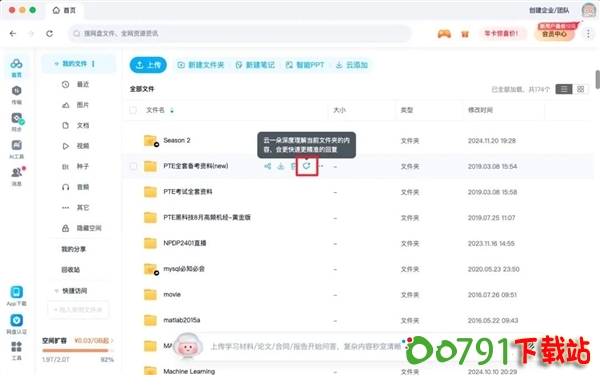600x375 pixels.
Task: Click 智能PPT button
Action: 305,65
